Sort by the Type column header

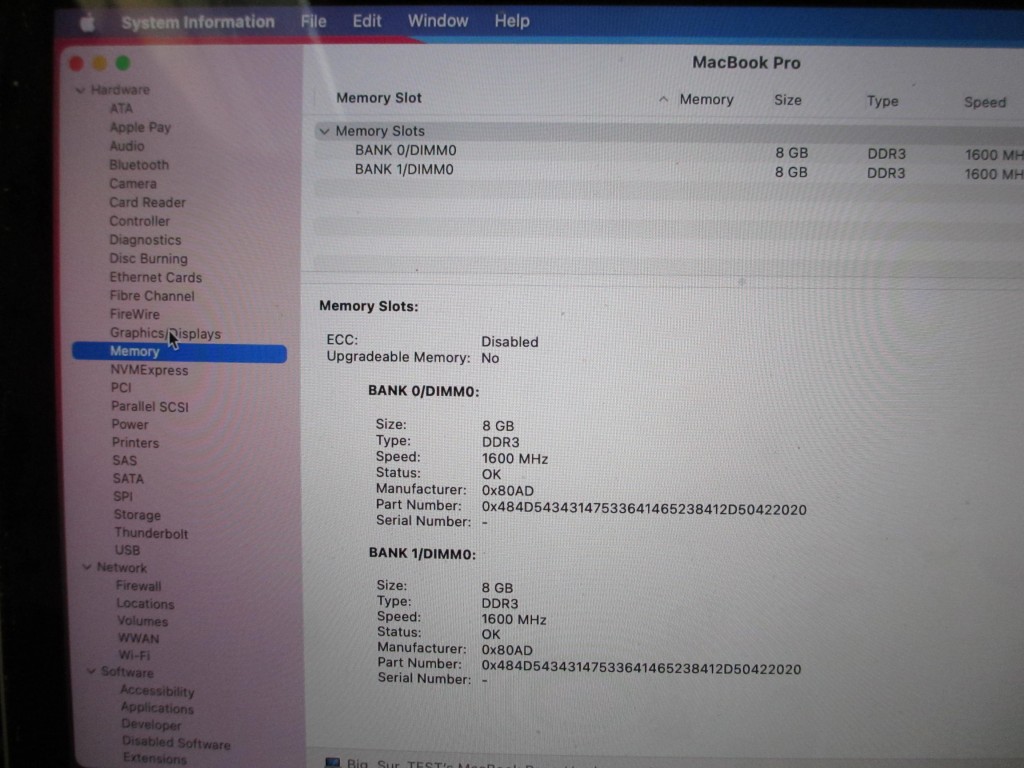click(882, 101)
